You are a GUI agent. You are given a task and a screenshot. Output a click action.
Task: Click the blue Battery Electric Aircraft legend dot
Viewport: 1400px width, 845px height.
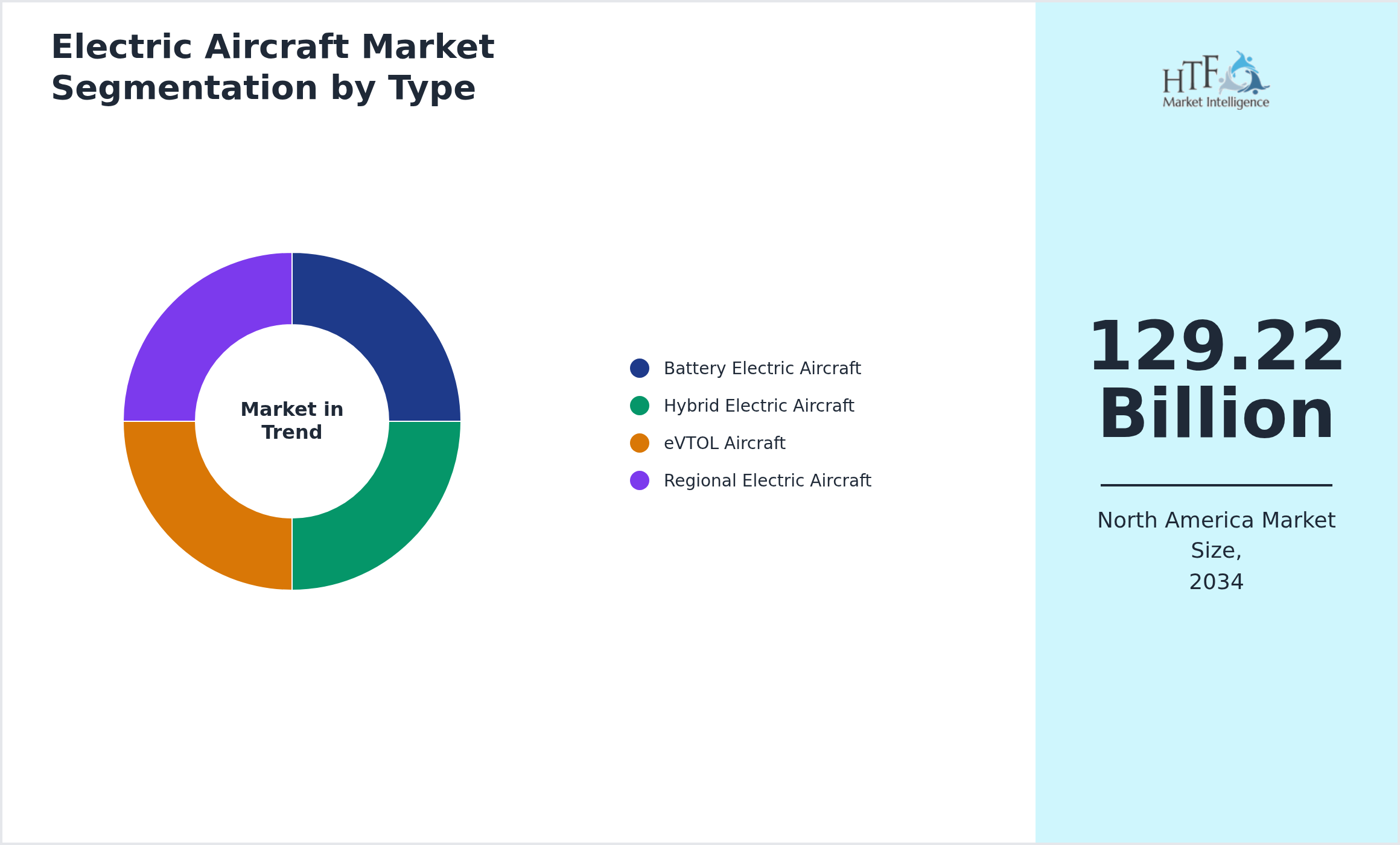click(x=640, y=368)
